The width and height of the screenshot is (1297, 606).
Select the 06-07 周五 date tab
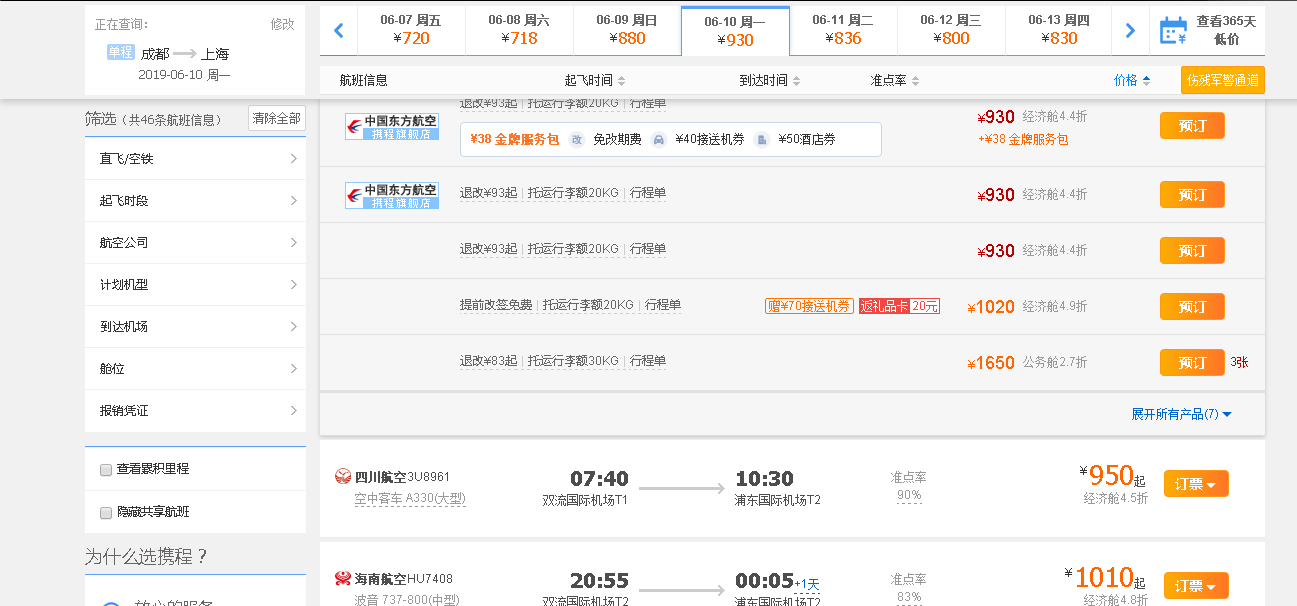click(x=411, y=30)
